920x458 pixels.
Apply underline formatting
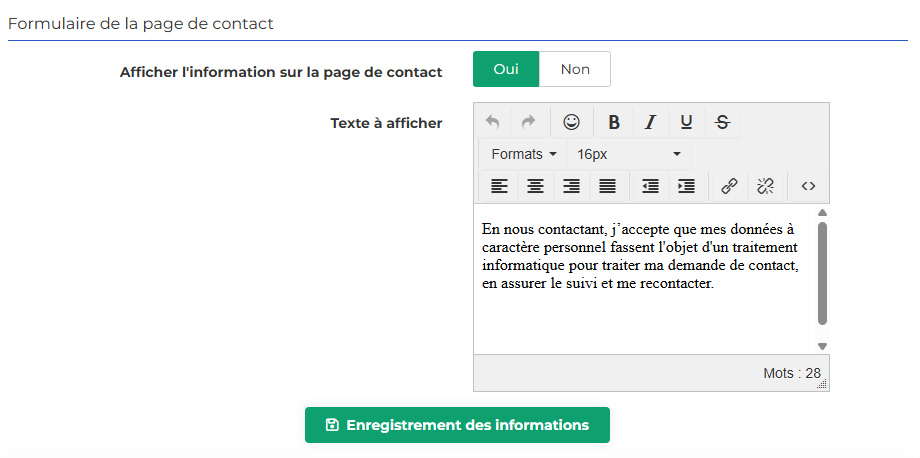[x=686, y=122]
